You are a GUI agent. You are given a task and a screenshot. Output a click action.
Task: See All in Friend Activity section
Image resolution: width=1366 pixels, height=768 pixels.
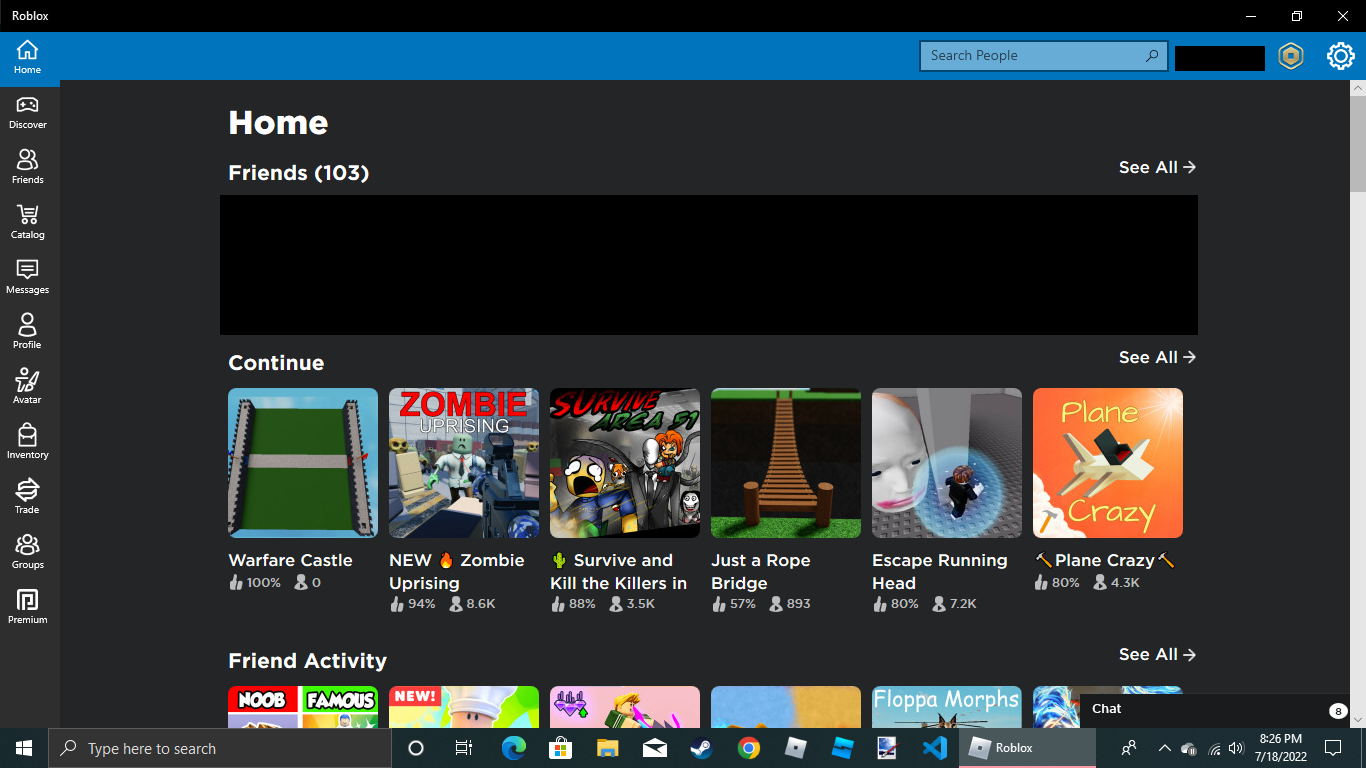coord(1157,654)
